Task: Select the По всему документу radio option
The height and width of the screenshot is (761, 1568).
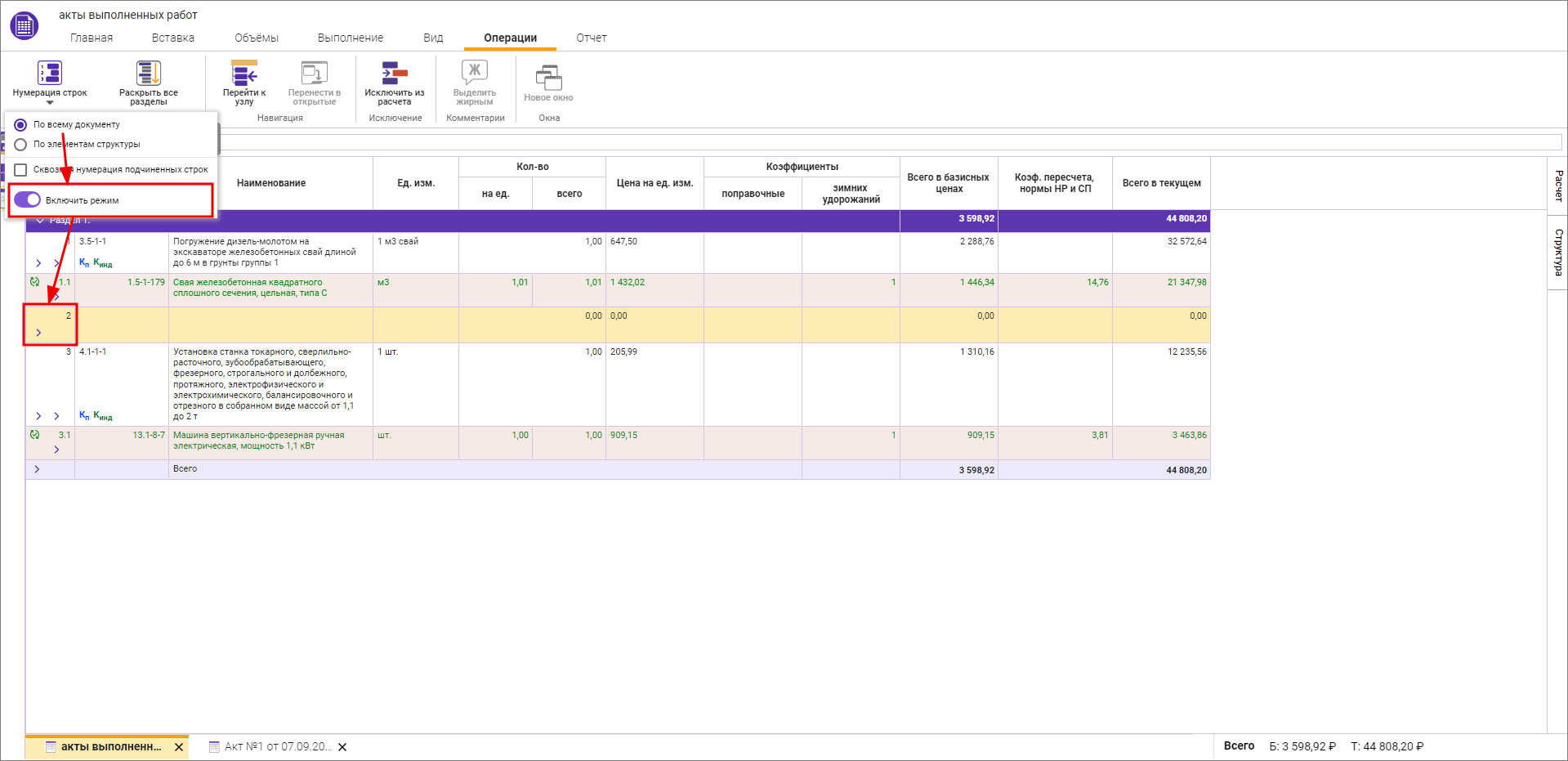Action: point(21,125)
